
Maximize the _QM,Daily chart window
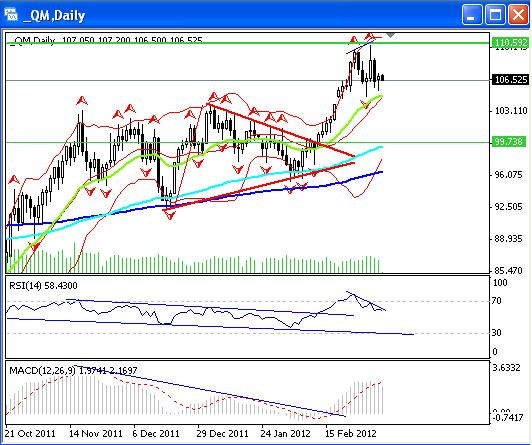coord(495,15)
